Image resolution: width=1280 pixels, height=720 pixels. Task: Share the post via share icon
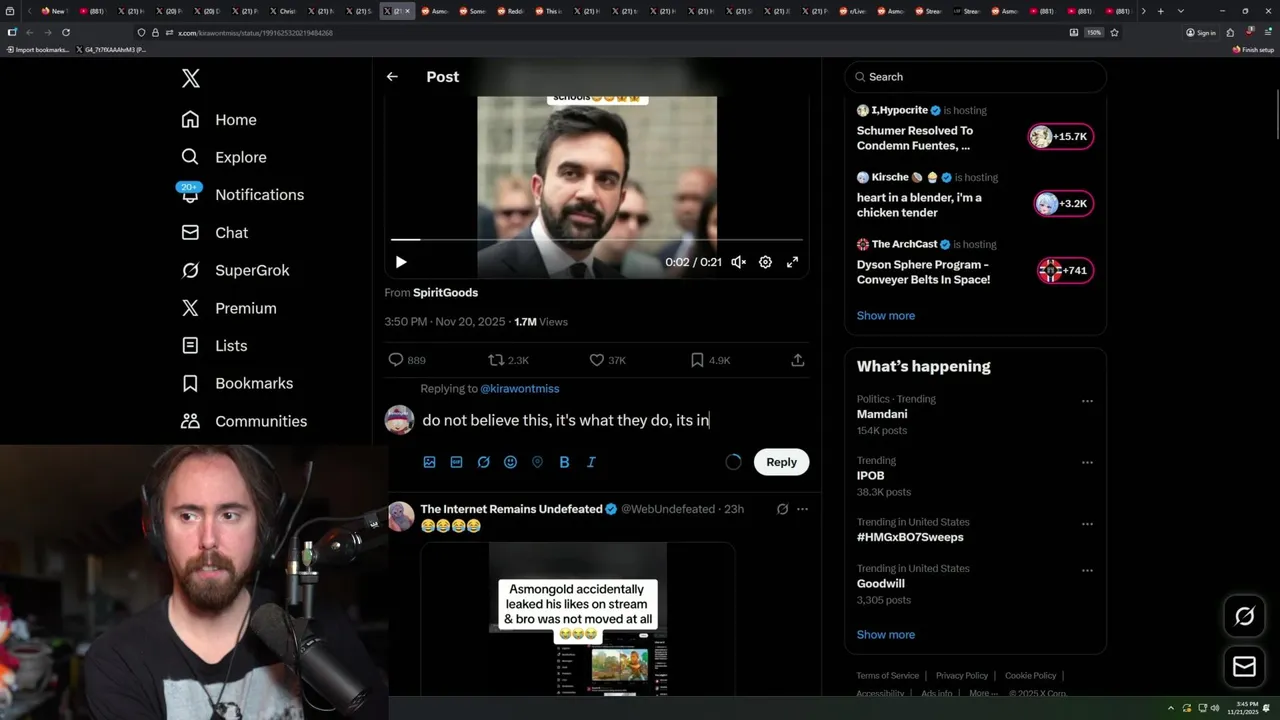pyautogui.click(x=798, y=360)
